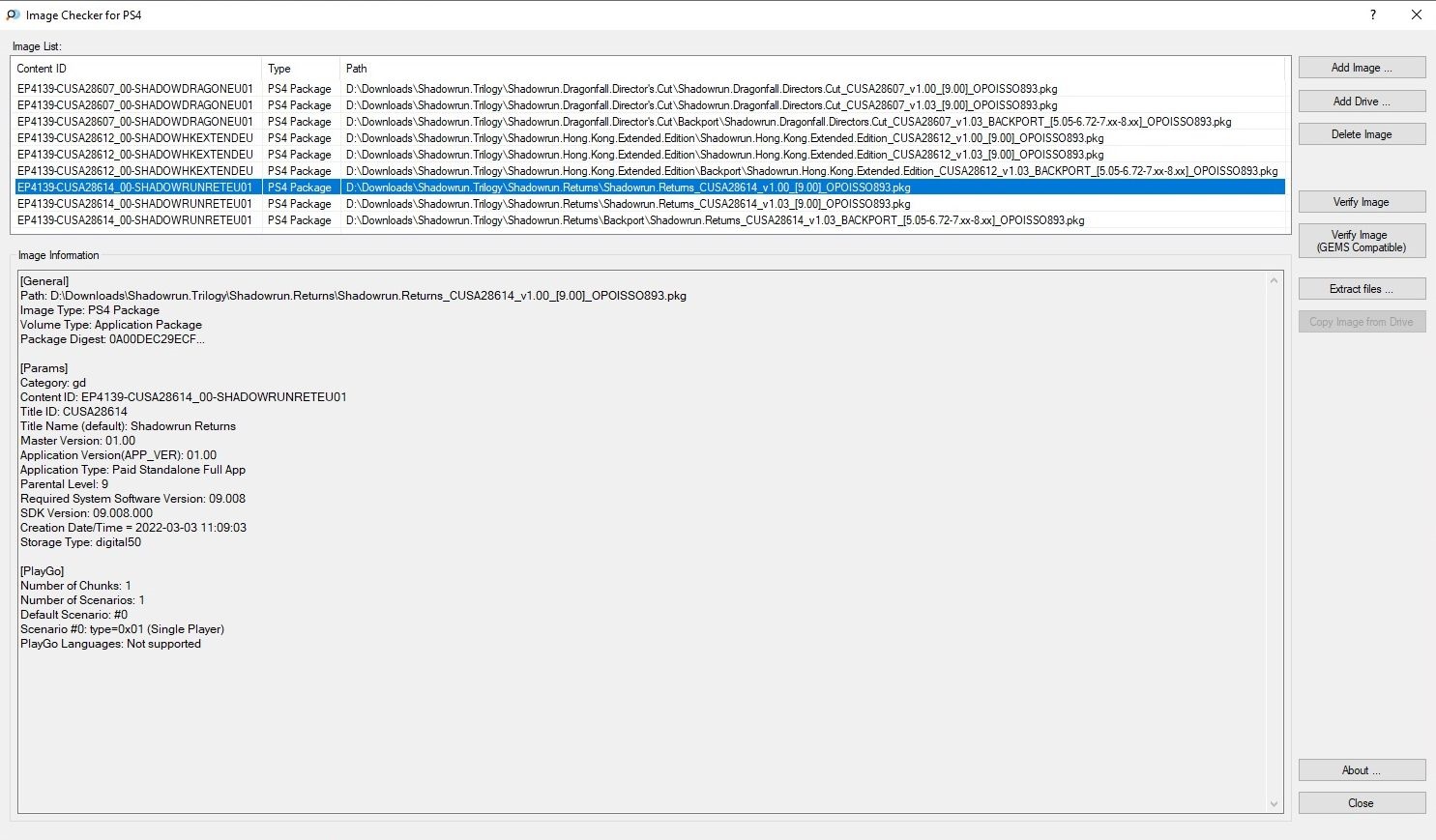Click the [Params] section heading
1436x840 pixels.
pyautogui.click(x=44, y=368)
